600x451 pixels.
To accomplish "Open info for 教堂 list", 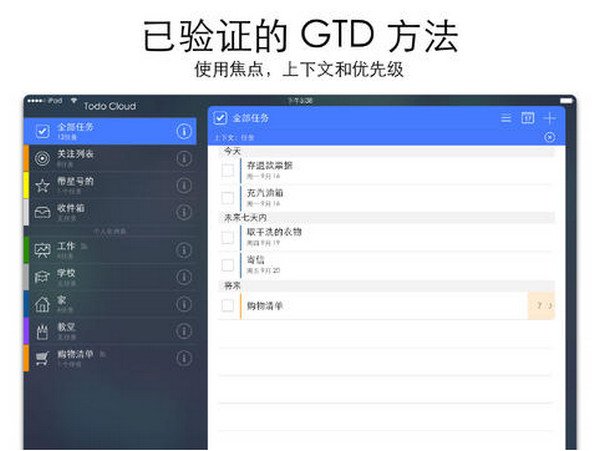I will point(184,331).
